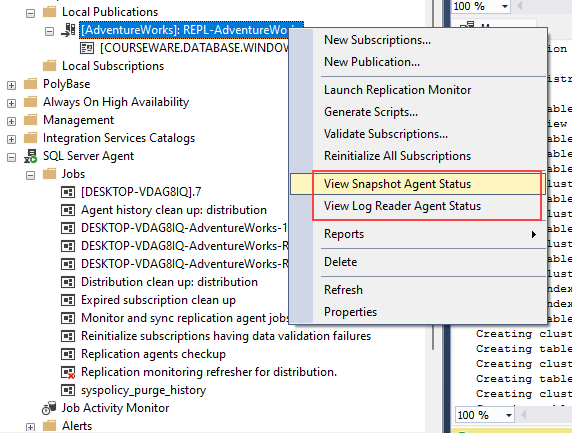The height and width of the screenshot is (433, 572).
Task: Click the syspolicy_purge_history job icon
Action: click(68, 390)
